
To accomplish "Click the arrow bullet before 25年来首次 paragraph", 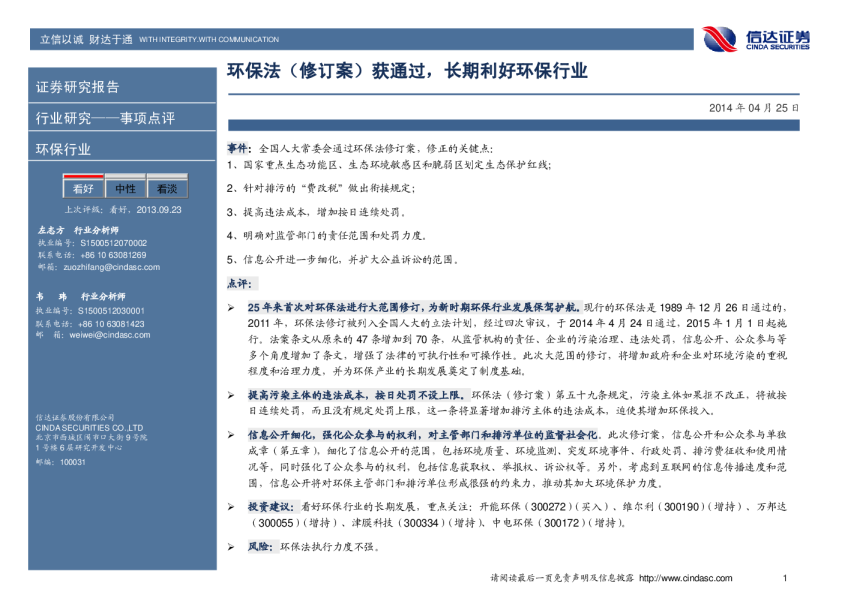I will click(231, 307).
